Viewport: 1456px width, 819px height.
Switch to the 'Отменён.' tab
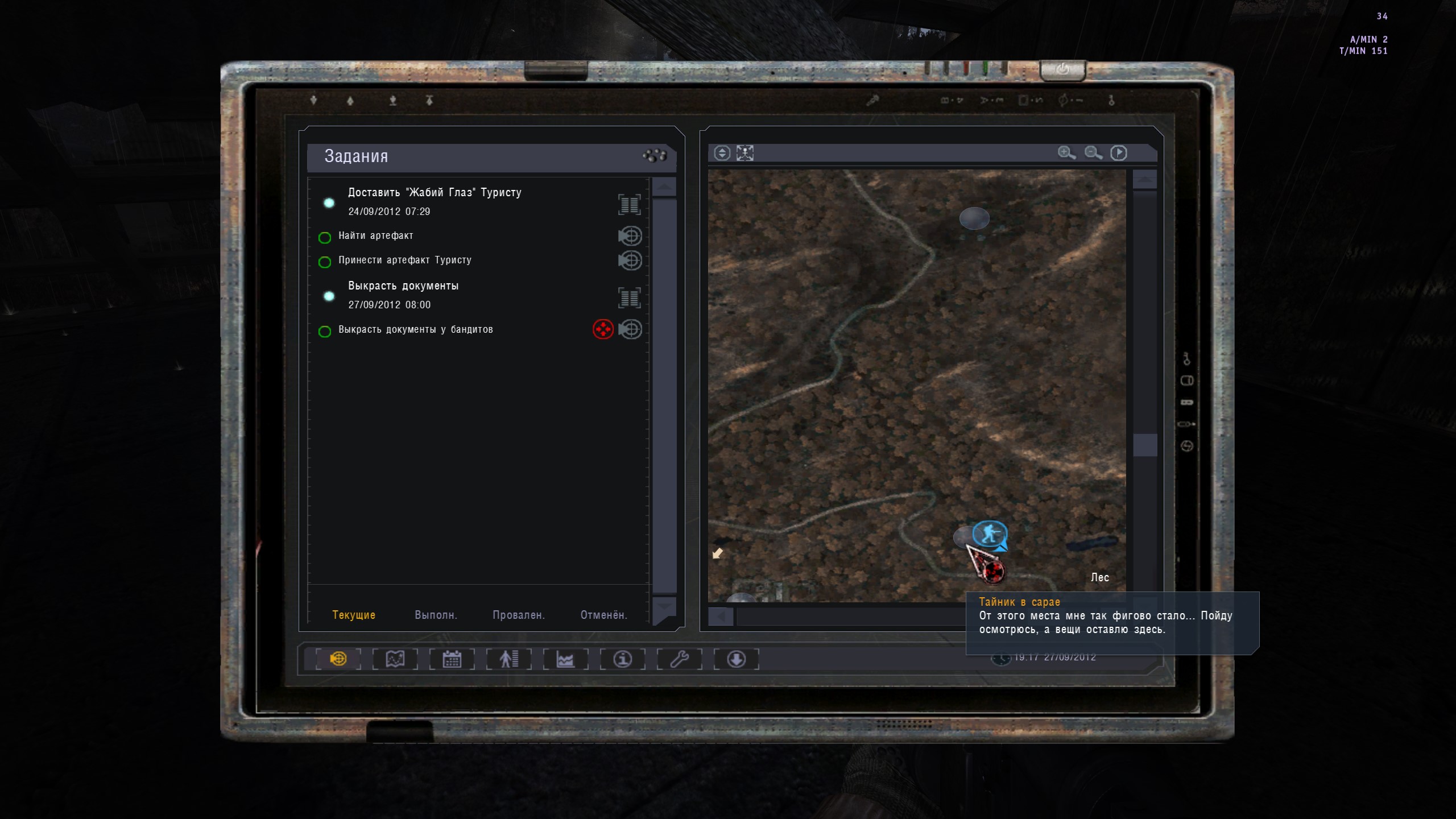[x=603, y=615]
